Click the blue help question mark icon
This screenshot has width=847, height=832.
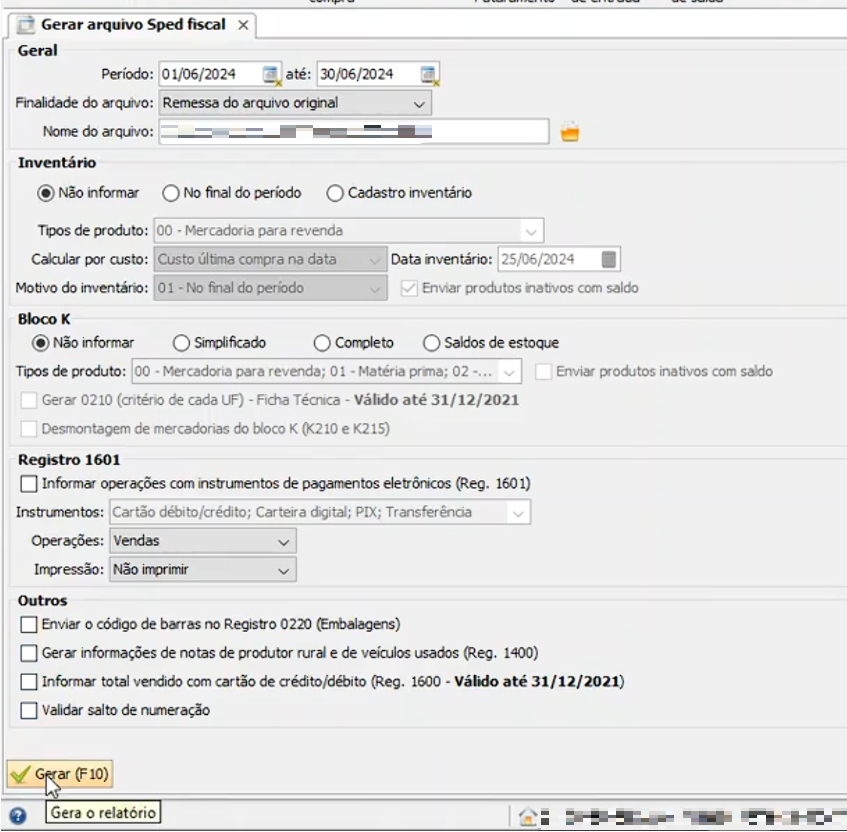coord(17,814)
